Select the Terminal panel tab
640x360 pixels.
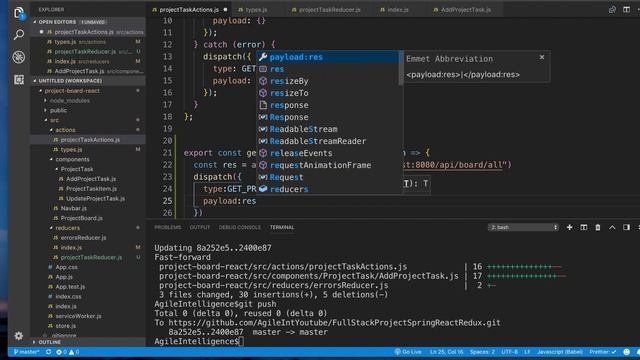[x=282, y=227]
